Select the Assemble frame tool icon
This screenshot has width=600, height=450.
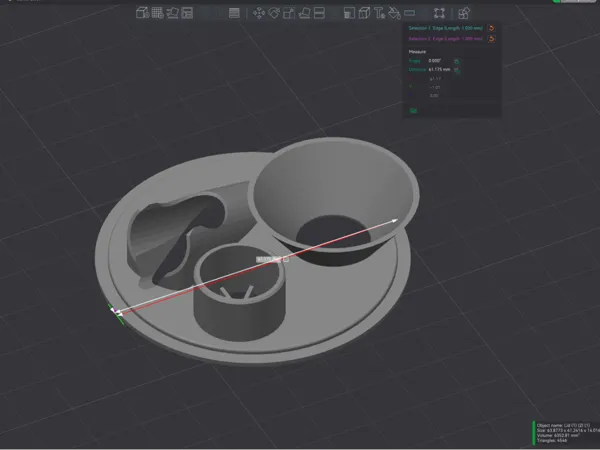pos(440,13)
